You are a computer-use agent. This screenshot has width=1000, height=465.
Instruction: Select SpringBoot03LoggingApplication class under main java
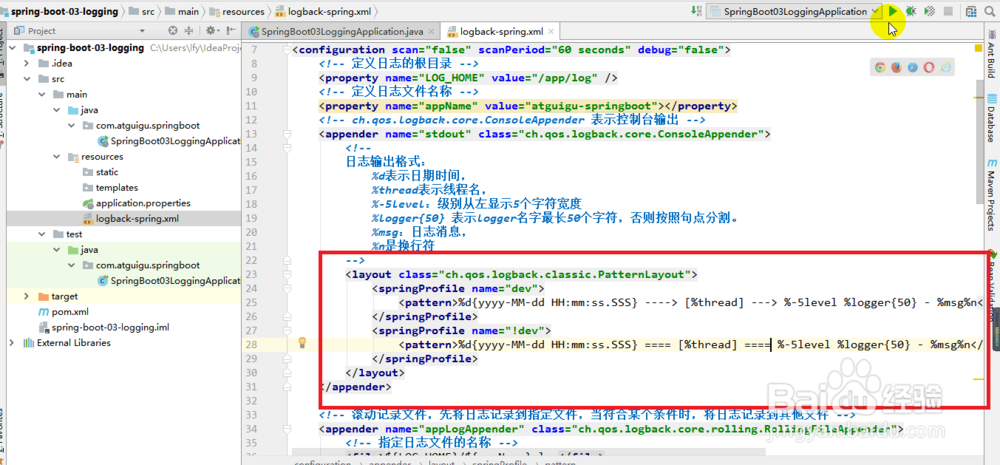[168, 141]
